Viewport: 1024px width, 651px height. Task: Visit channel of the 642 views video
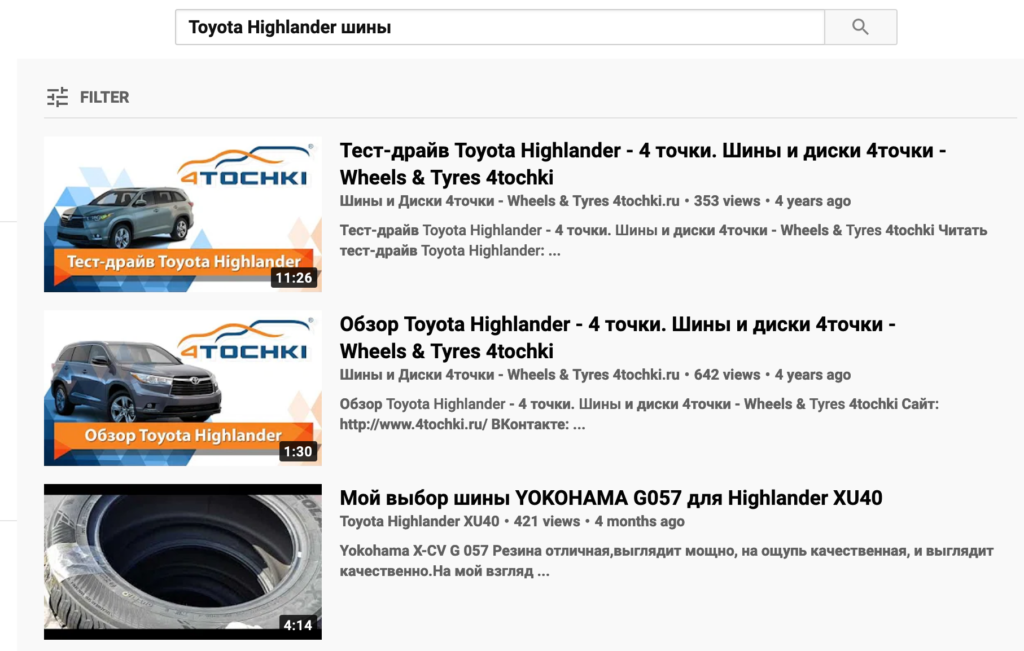(509, 375)
